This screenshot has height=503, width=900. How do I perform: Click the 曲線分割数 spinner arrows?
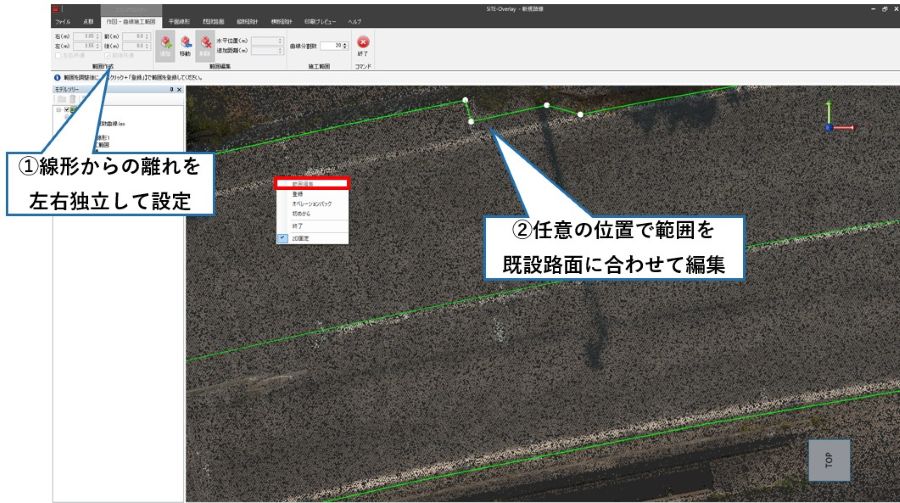(346, 46)
